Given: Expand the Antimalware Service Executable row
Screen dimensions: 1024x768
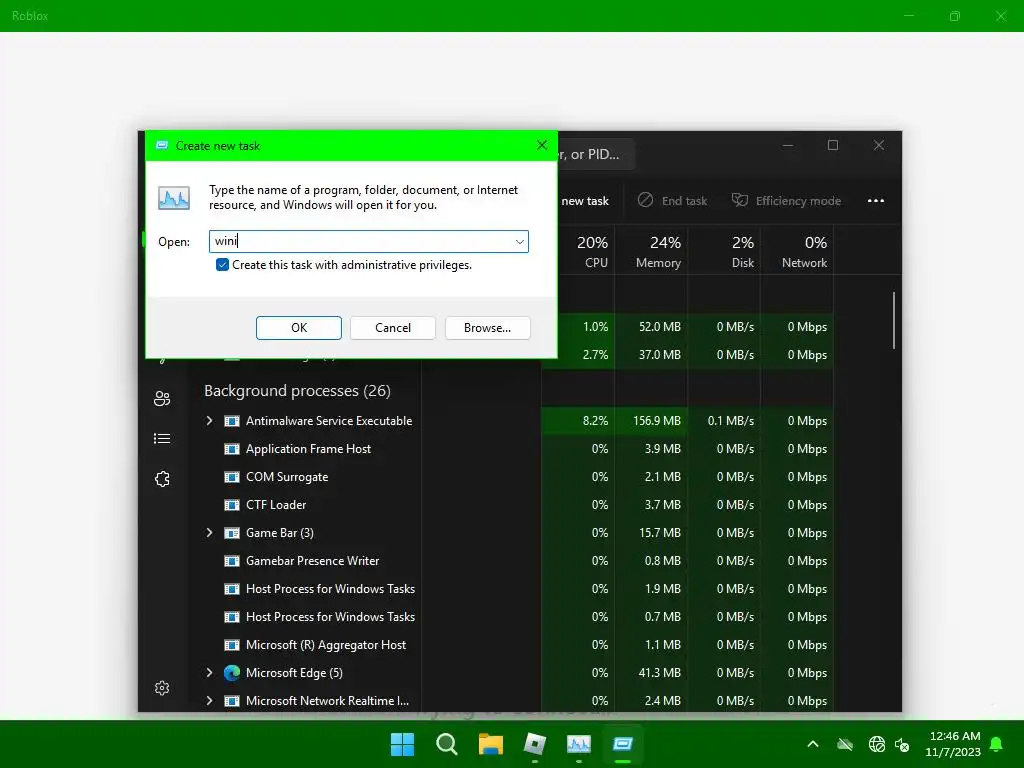Looking at the screenshot, I should (x=209, y=421).
